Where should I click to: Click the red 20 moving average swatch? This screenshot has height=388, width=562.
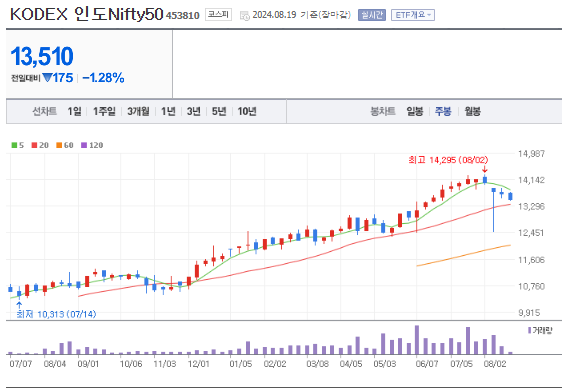coord(34,145)
